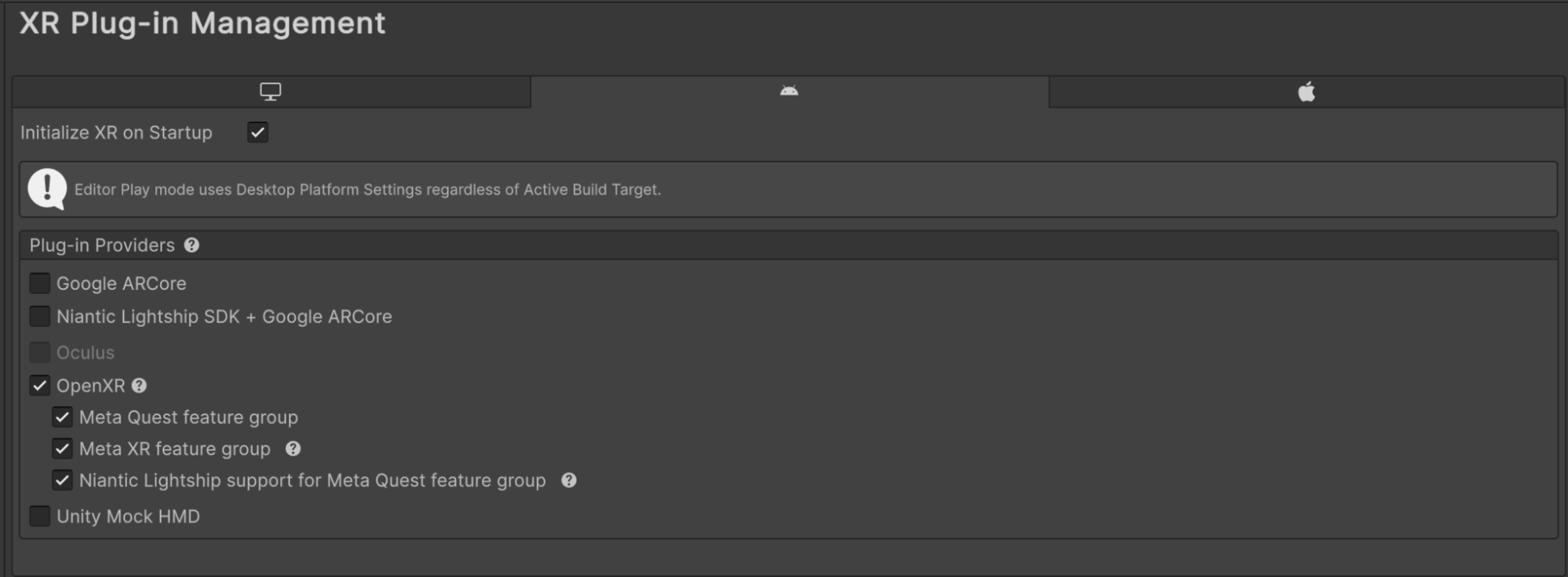Screen dimensions: 1568x577
Task: Disable Meta XR feature group
Action: pyautogui.click(x=63, y=448)
